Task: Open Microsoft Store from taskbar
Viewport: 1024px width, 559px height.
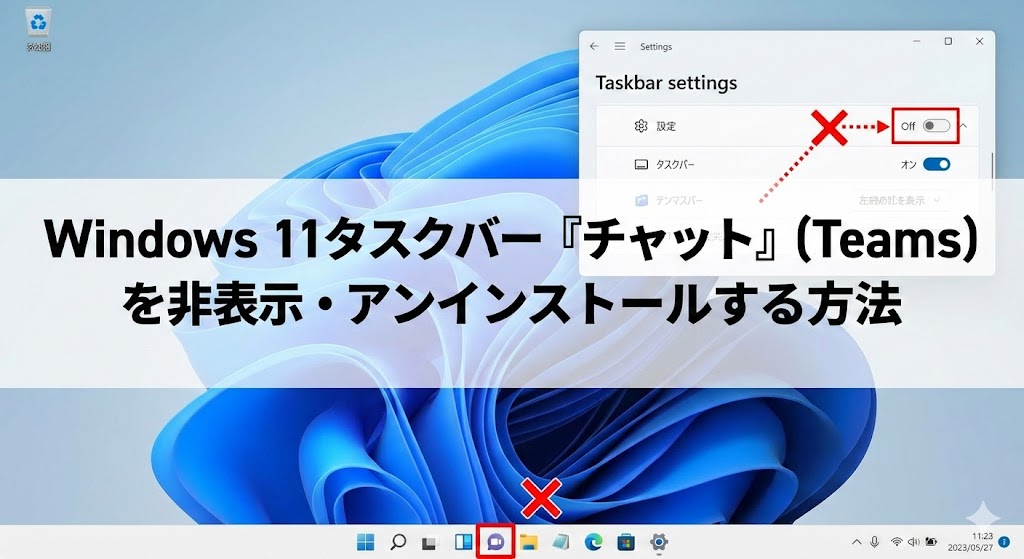Action: (626, 542)
